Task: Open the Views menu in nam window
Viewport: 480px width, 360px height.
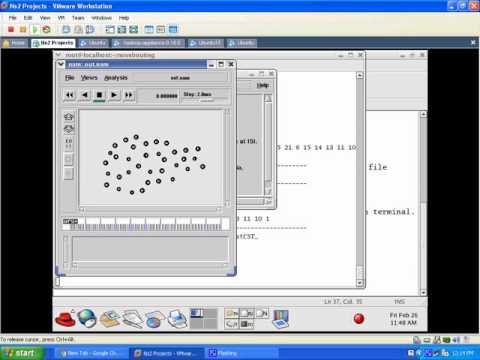Action: click(x=89, y=78)
